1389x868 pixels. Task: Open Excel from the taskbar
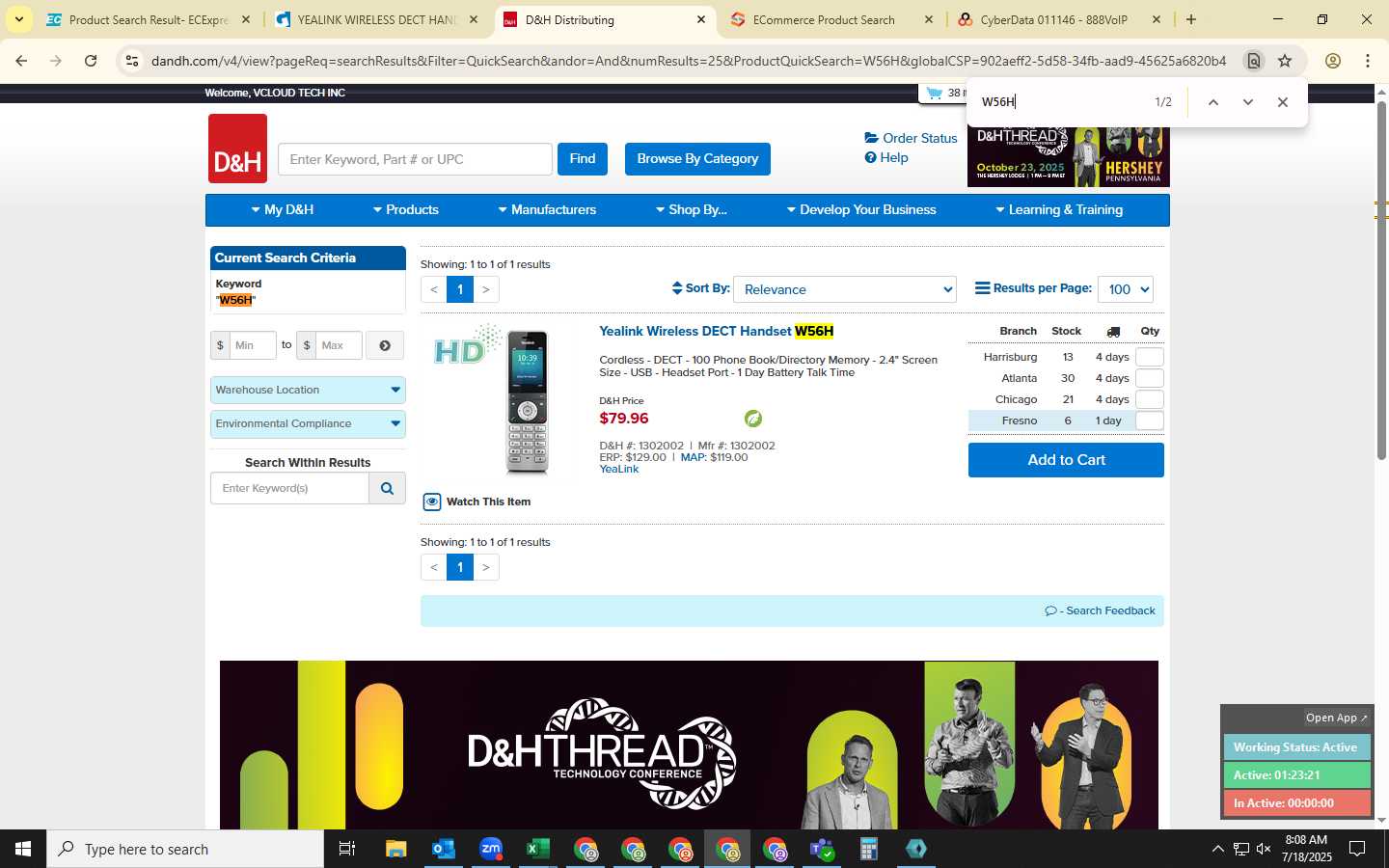538,849
